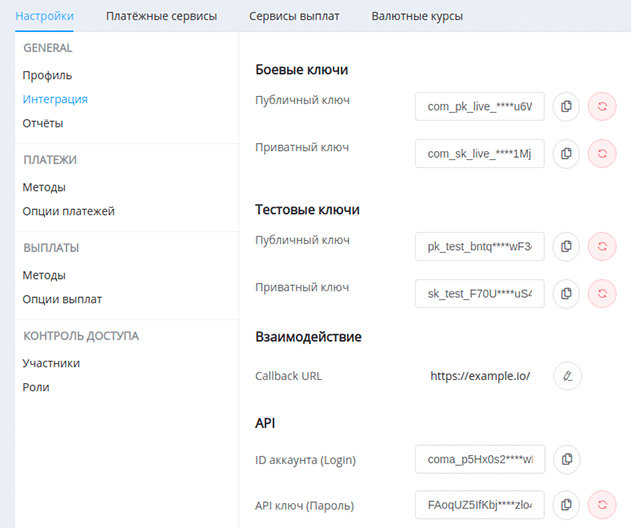Switch to the Платёжные сервисы tab

[161, 16]
